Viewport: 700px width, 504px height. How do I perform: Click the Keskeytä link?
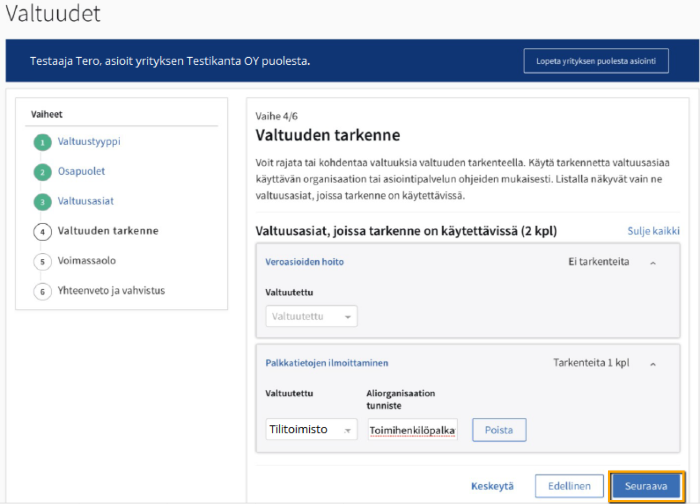click(x=492, y=486)
